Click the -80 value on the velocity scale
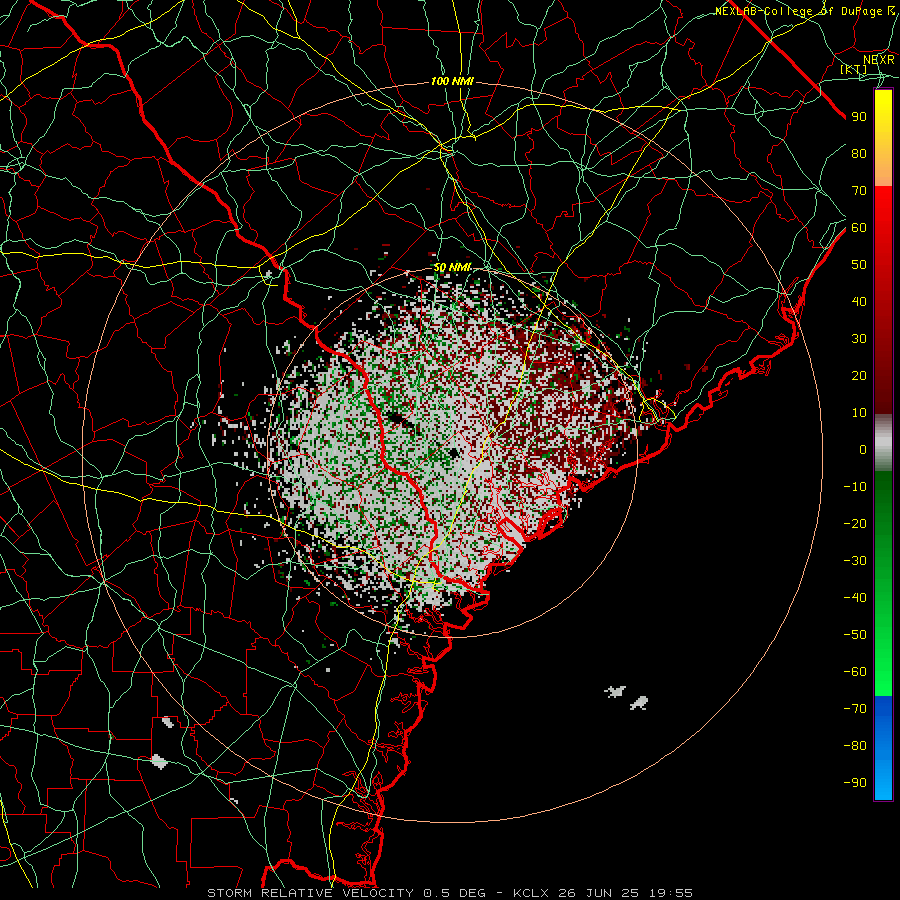 [x=855, y=746]
